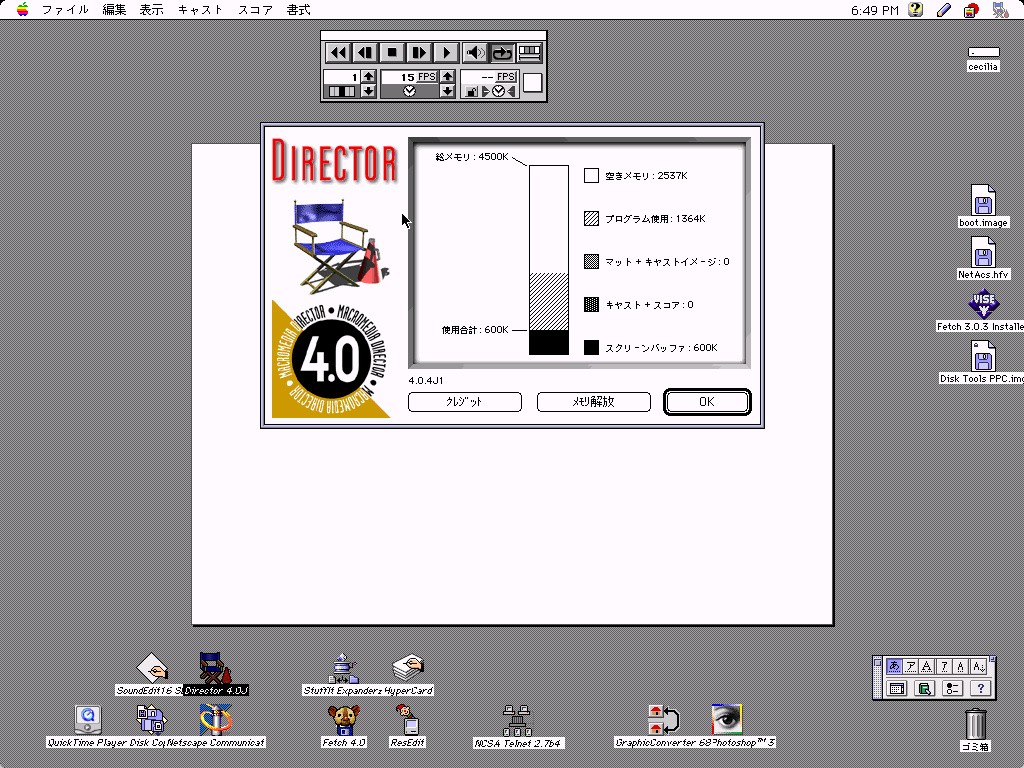Click the help question mark palette button
Image resolution: width=1024 pixels, height=768 pixels.
coord(981,688)
